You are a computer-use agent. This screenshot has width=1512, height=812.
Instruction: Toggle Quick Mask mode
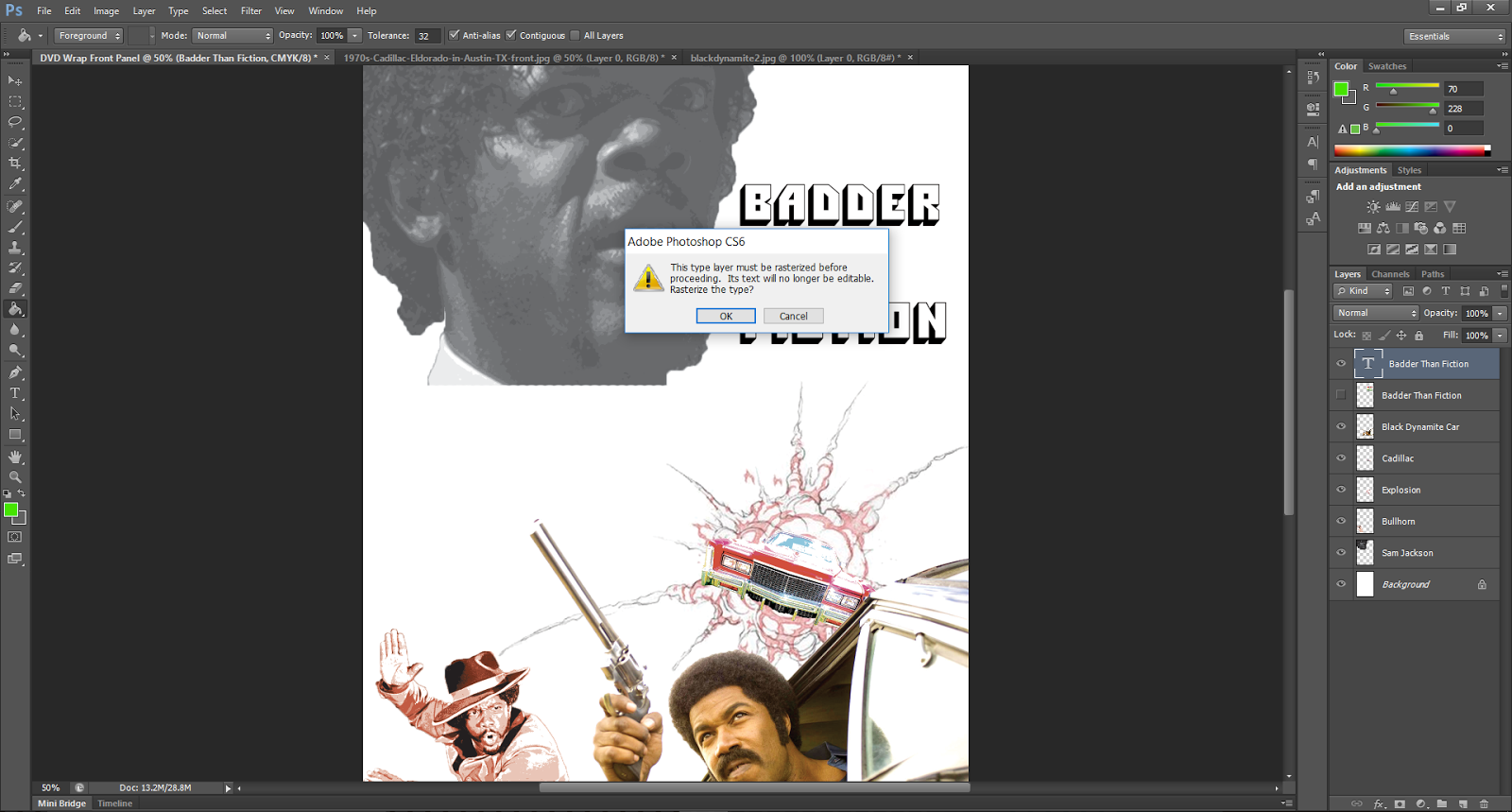[15, 537]
